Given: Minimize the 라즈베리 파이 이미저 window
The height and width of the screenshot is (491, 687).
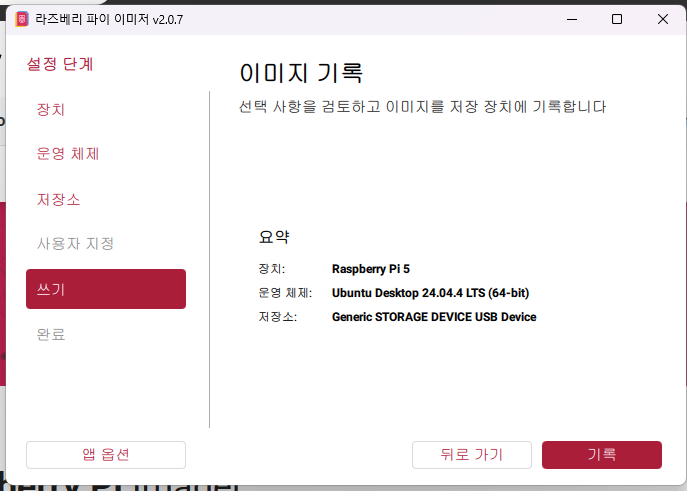Looking at the screenshot, I should click(572, 19).
